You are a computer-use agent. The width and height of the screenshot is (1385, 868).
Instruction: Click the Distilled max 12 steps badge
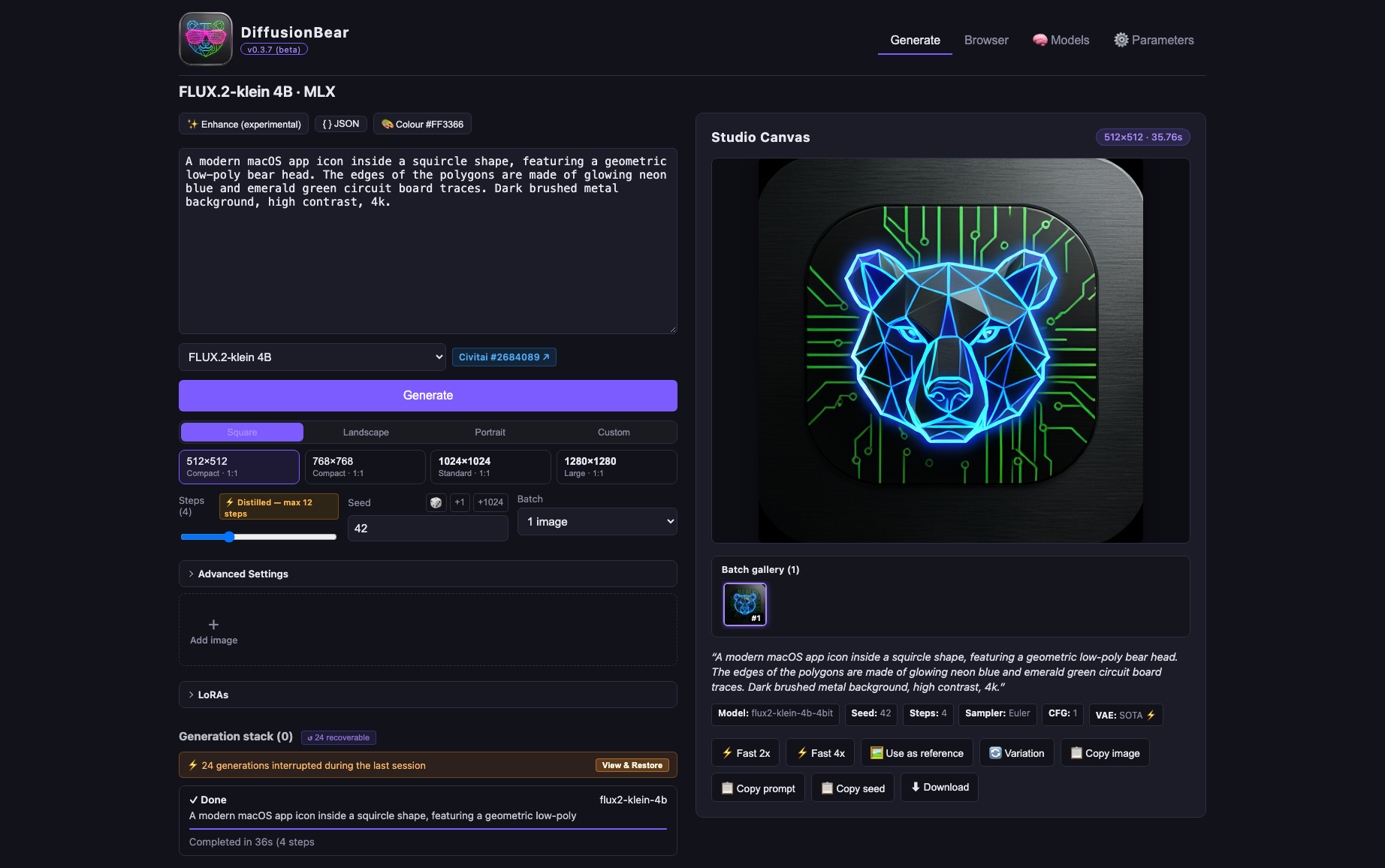[x=279, y=507]
